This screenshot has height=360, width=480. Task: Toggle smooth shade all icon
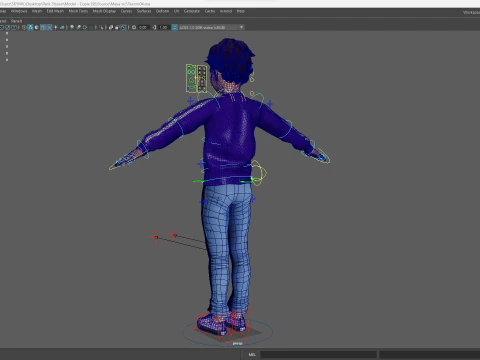(x=30, y=27)
